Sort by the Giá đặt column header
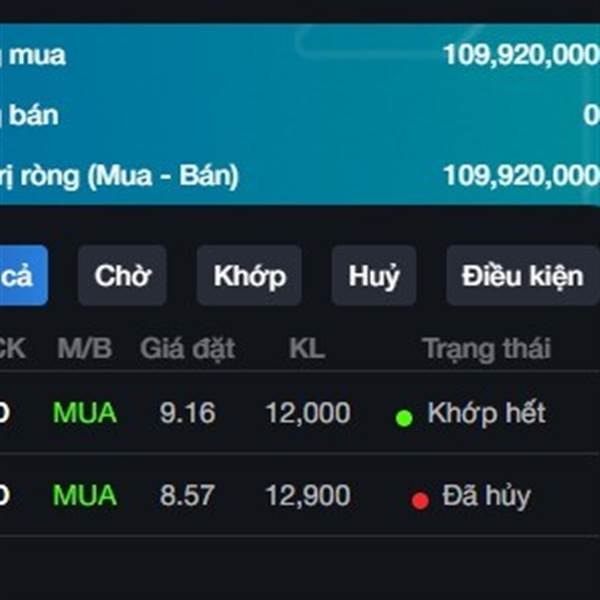600x600 pixels. [187, 349]
